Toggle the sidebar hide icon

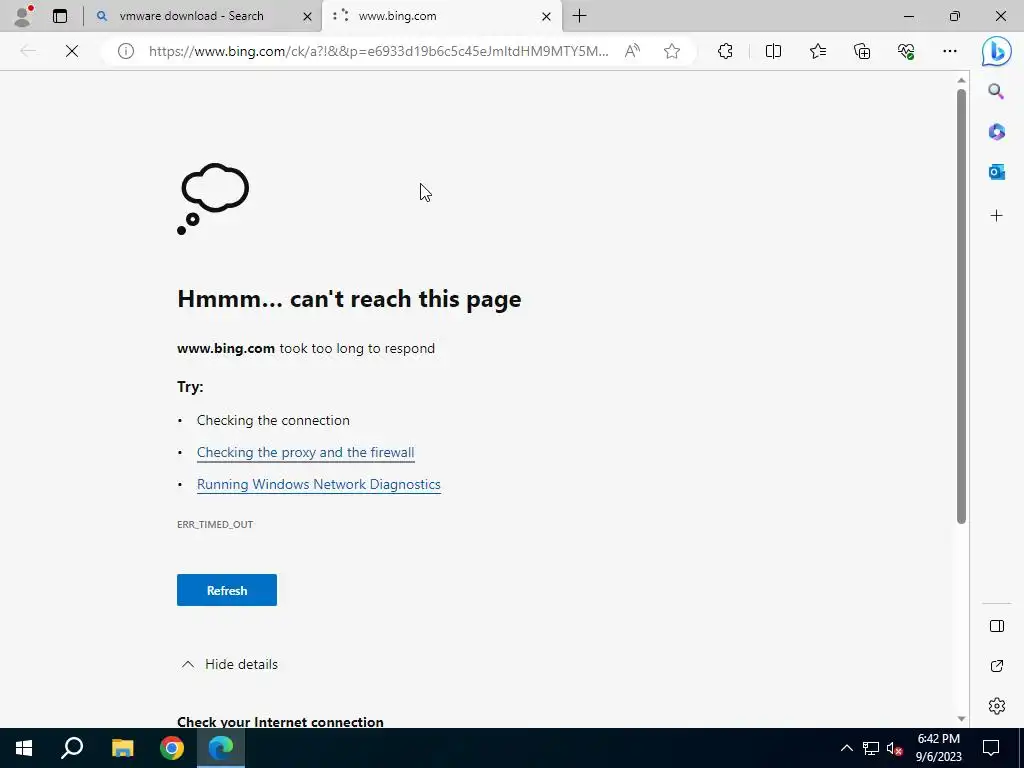(x=997, y=626)
